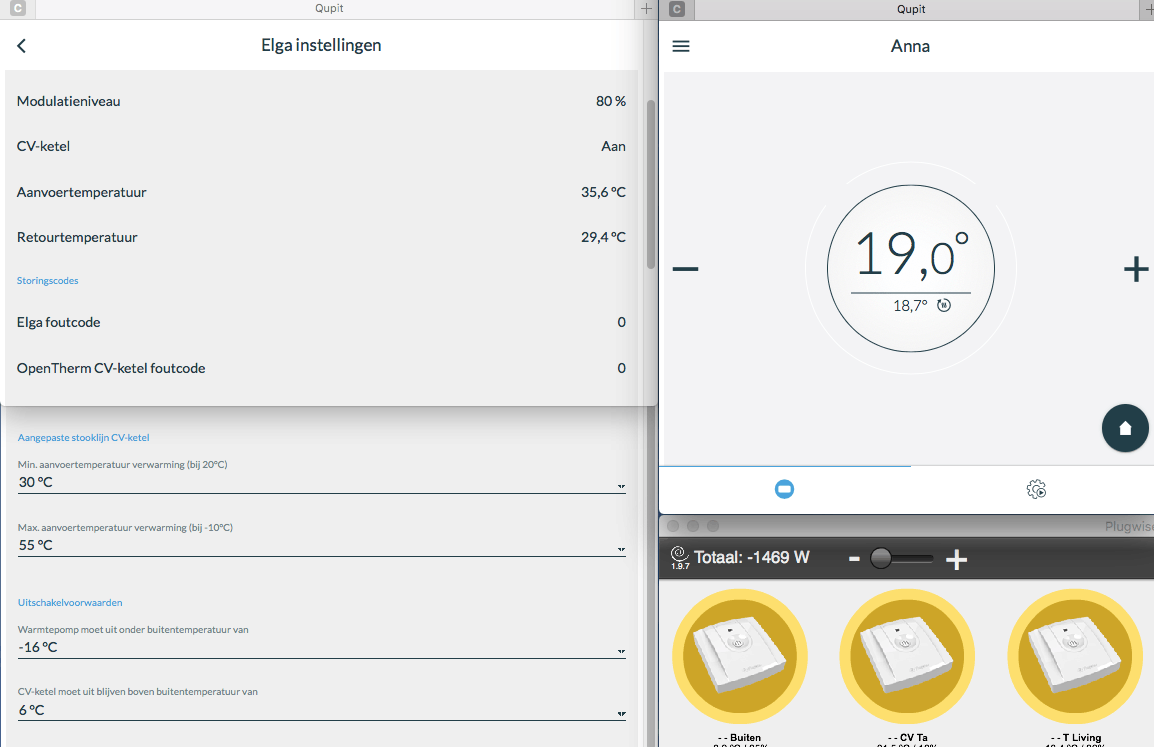Open Warmtepomp uit dropdown showing -16 °C
The image size is (1154, 747).
coord(322,648)
